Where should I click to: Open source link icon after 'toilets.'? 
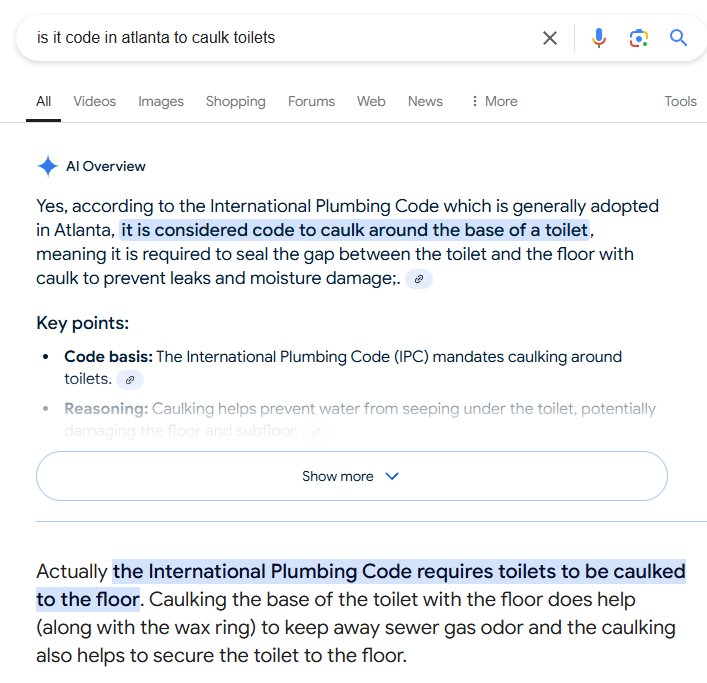130,380
